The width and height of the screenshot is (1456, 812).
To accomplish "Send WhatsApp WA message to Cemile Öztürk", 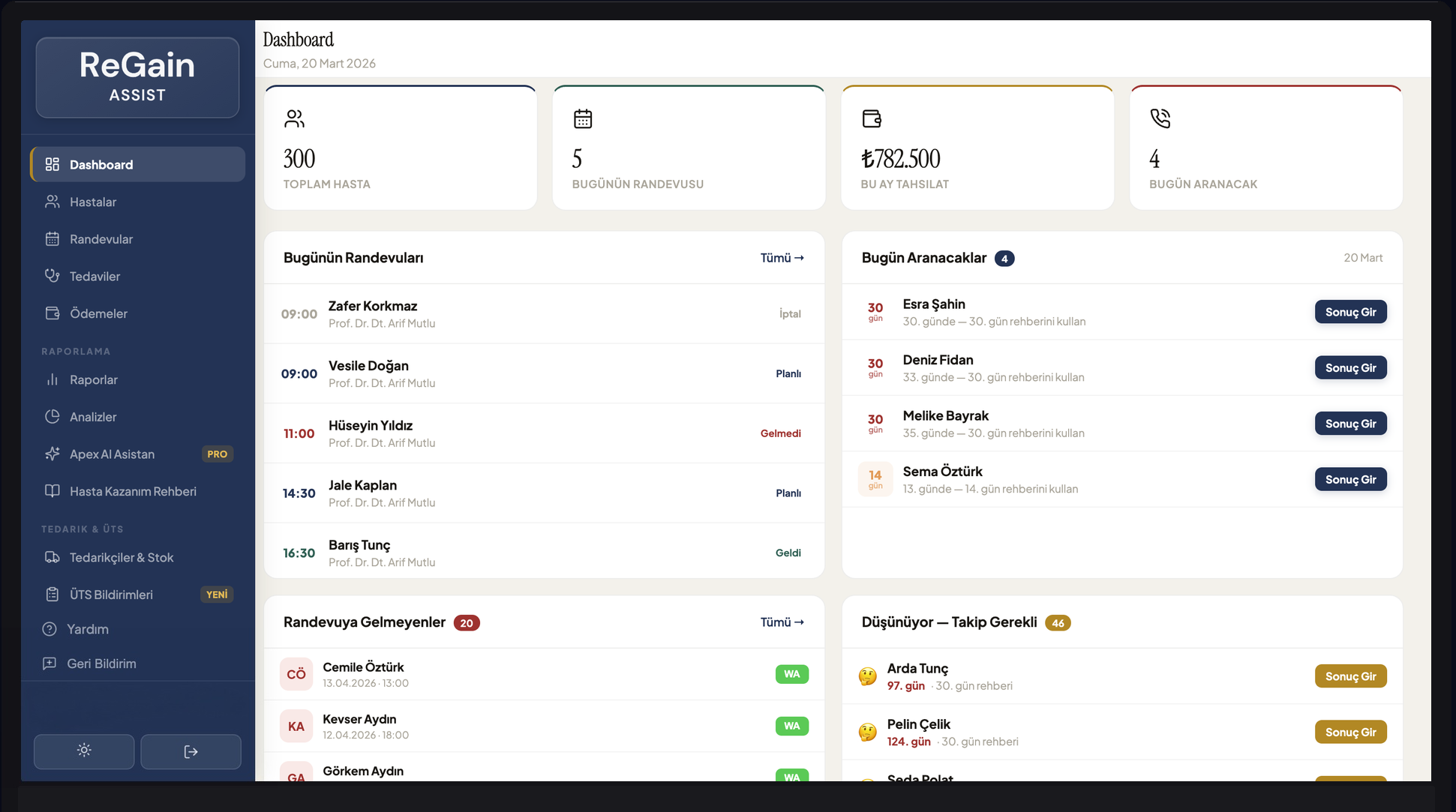I will click(791, 674).
